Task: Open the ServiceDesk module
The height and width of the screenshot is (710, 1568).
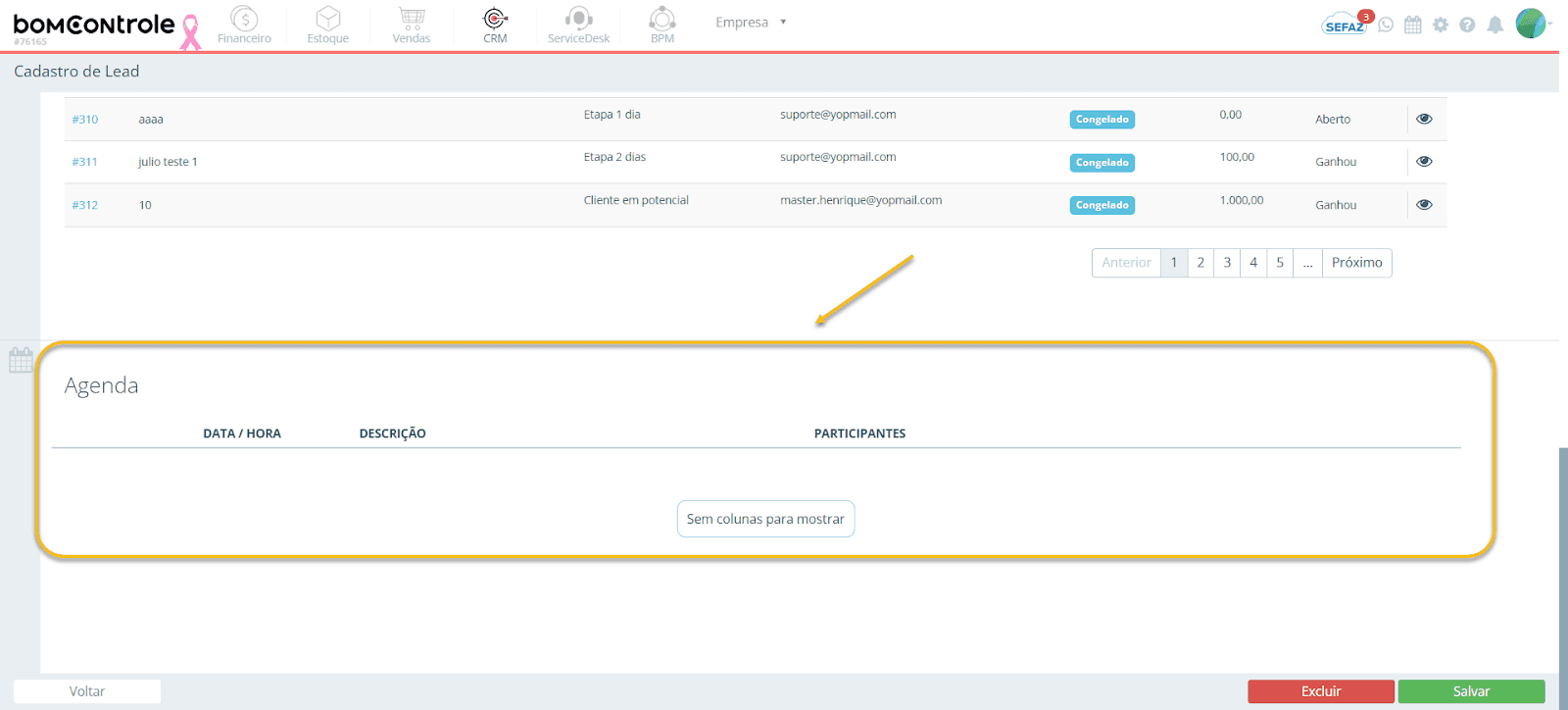Action: click(x=578, y=25)
